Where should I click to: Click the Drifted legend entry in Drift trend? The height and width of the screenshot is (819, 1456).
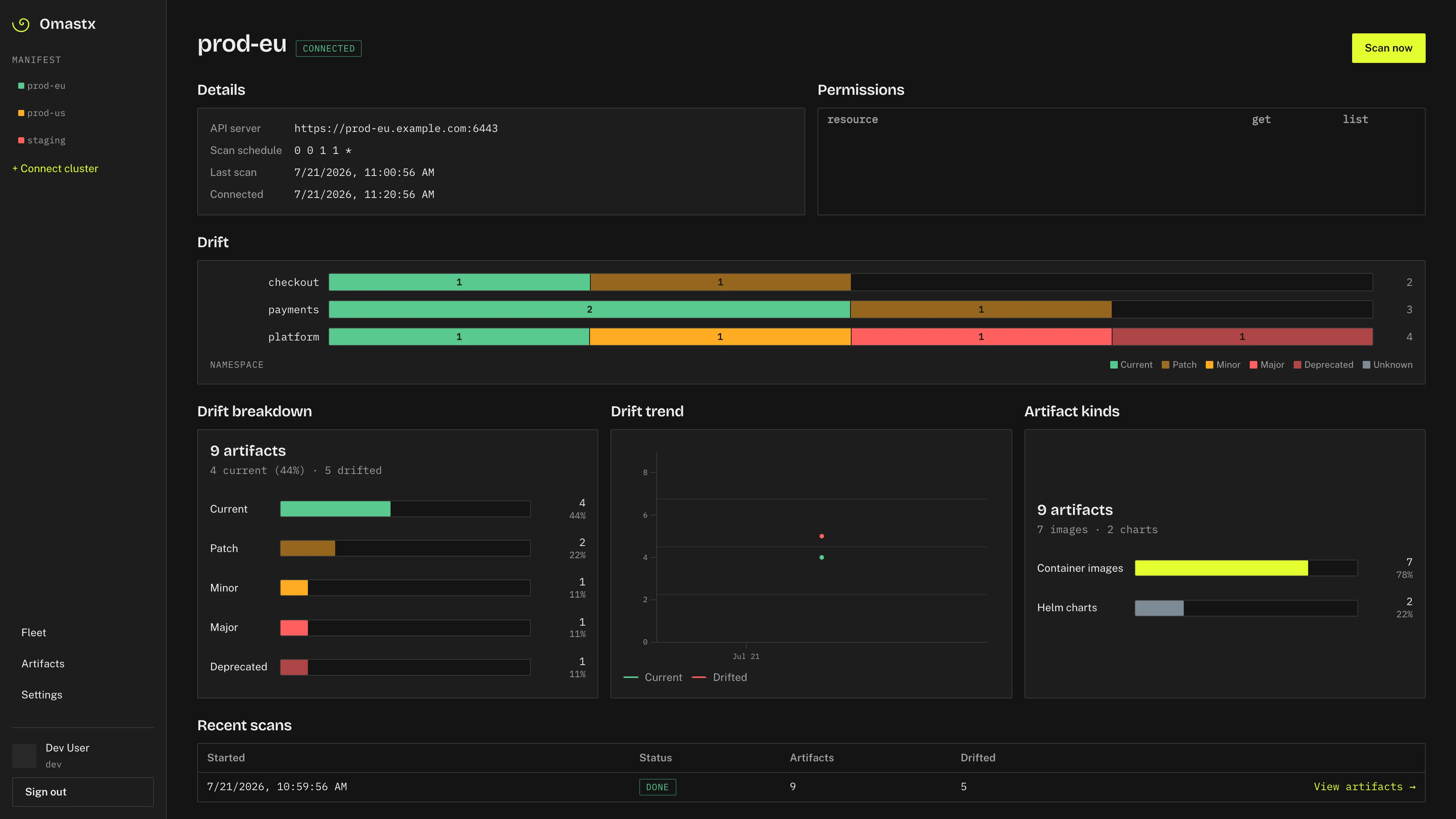720,677
